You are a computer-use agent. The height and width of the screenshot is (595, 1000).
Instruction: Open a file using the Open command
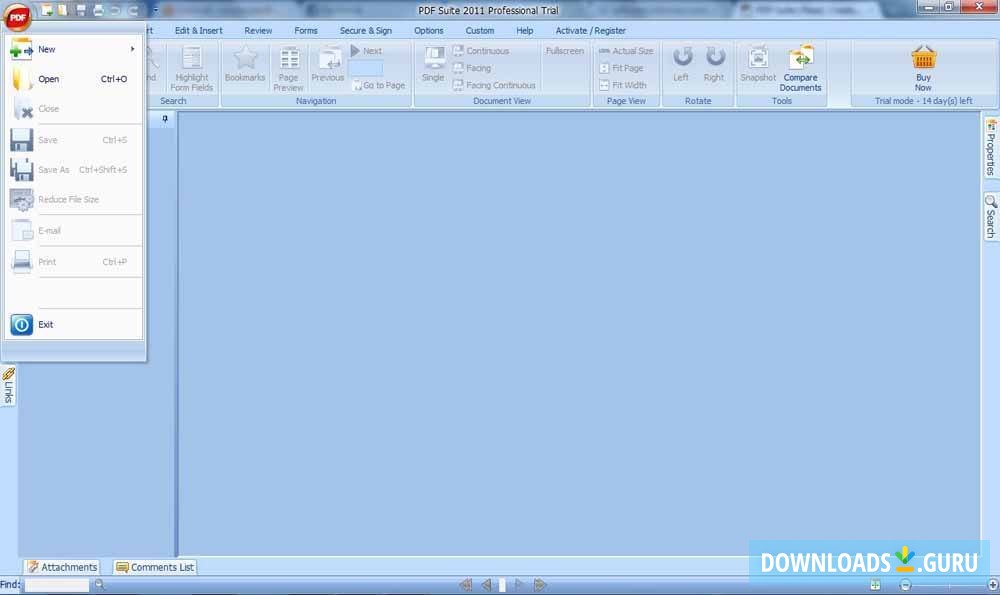tap(47, 78)
